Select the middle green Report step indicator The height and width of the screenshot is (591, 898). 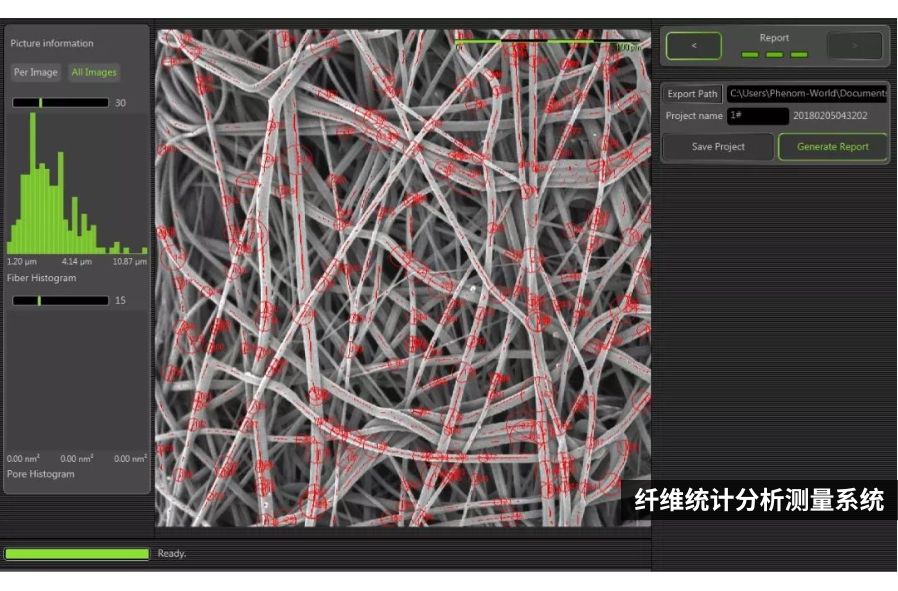tap(774, 54)
